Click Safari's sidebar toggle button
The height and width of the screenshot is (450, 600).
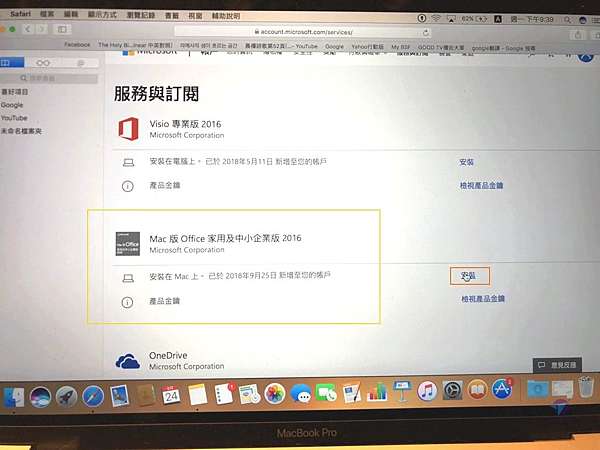point(62,29)
